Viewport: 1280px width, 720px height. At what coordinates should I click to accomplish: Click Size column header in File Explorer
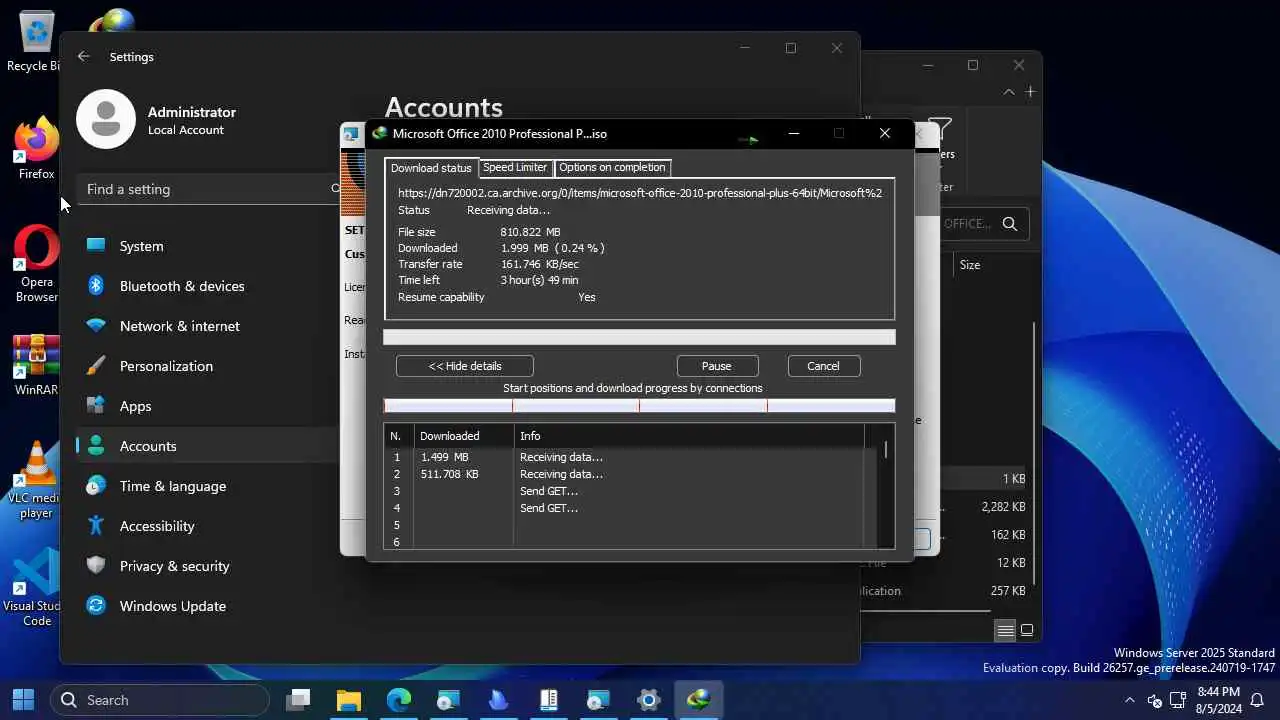point(970,265)
